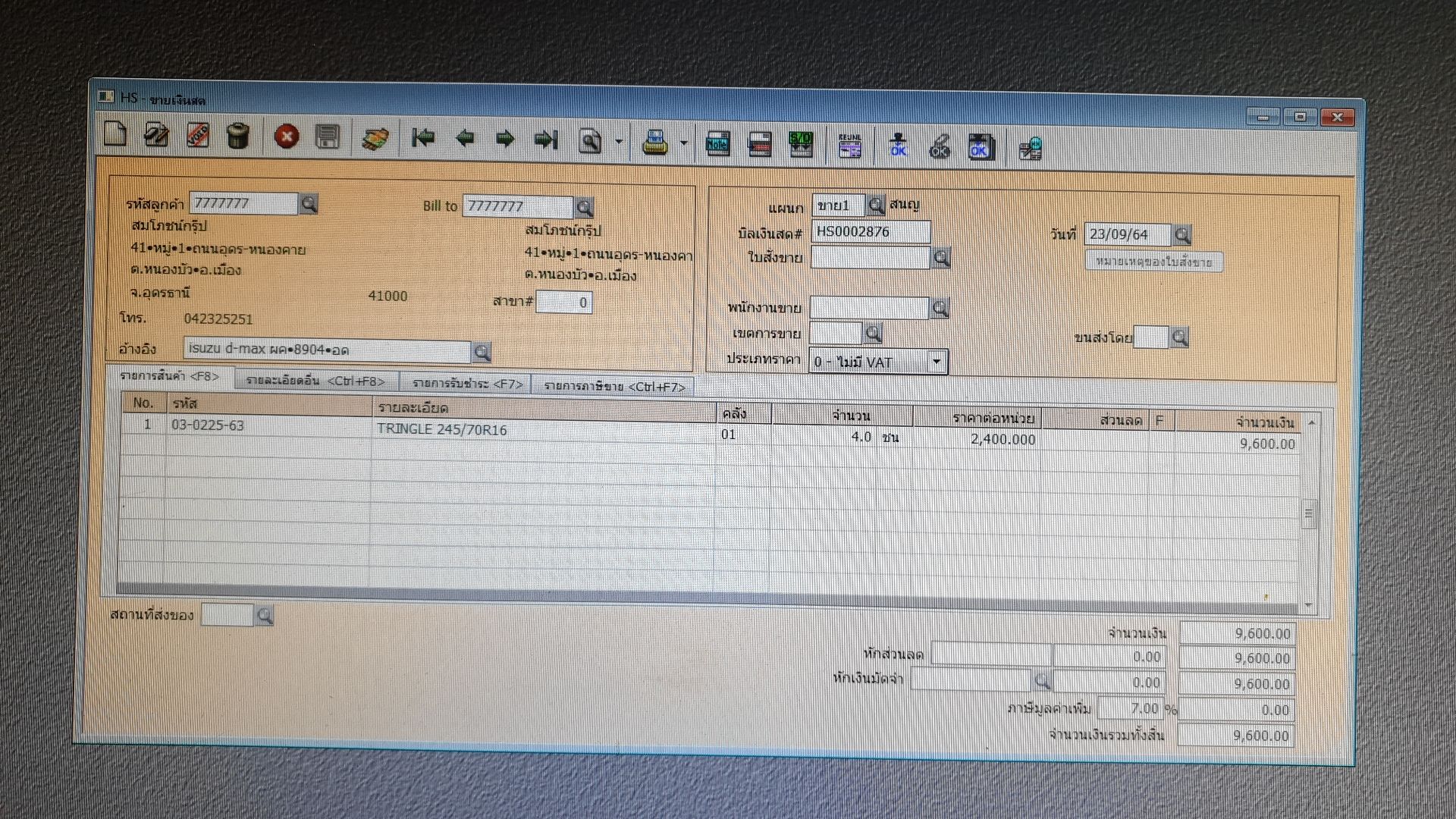The height and width of the screenshot is (819, 1456).
Task: Go to the first record arrow
Action: pos(423,138)
